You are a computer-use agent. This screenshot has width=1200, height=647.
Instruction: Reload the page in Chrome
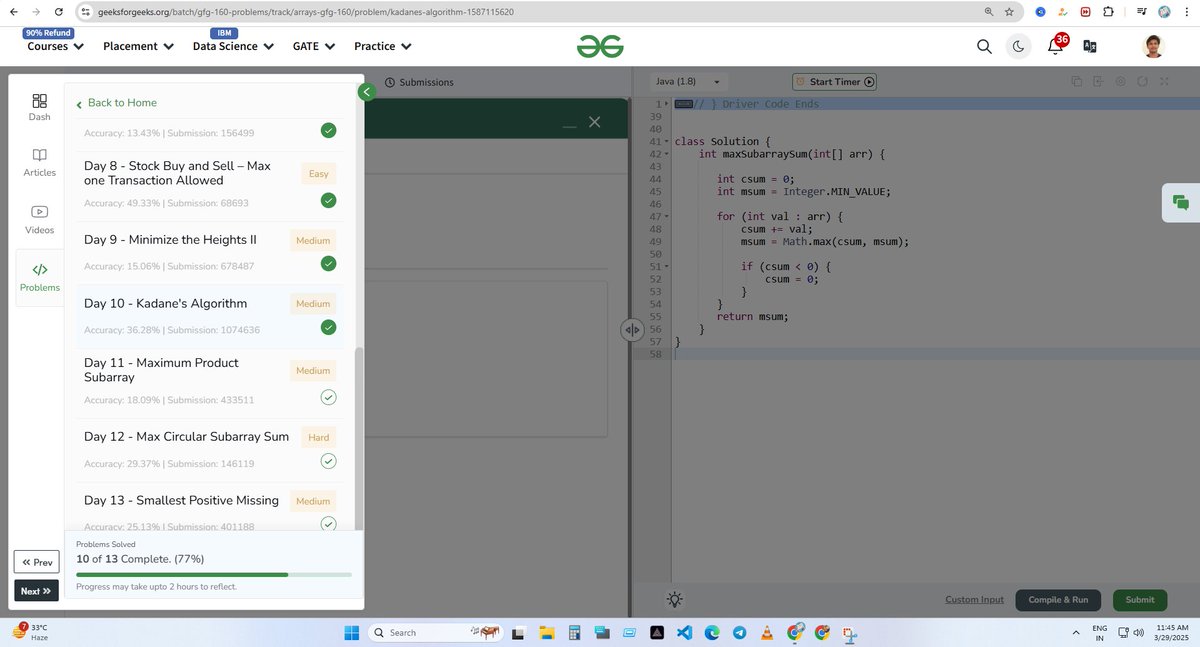click(60, 11)
